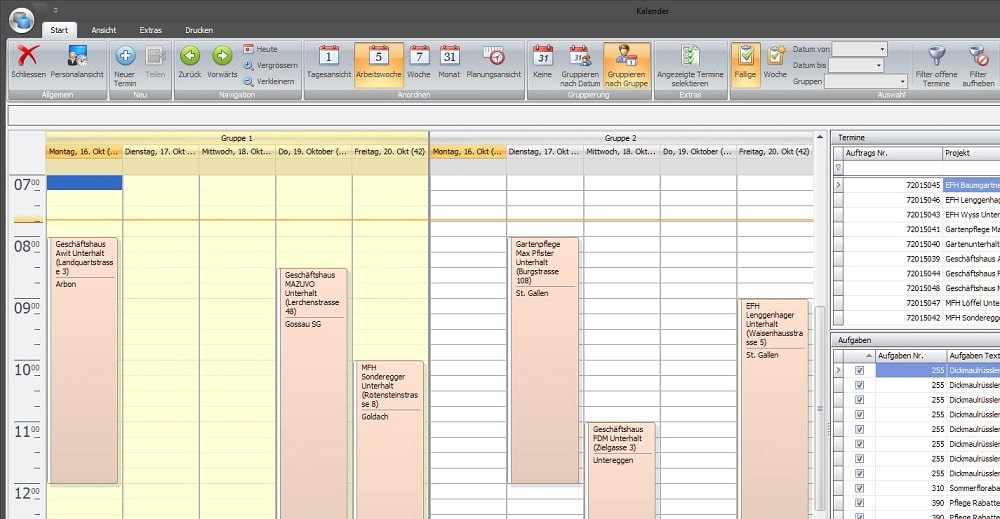Sort by Projekt column header
Image resolution: width=1000 pixels, height=519 pixels.
[971, 153]
